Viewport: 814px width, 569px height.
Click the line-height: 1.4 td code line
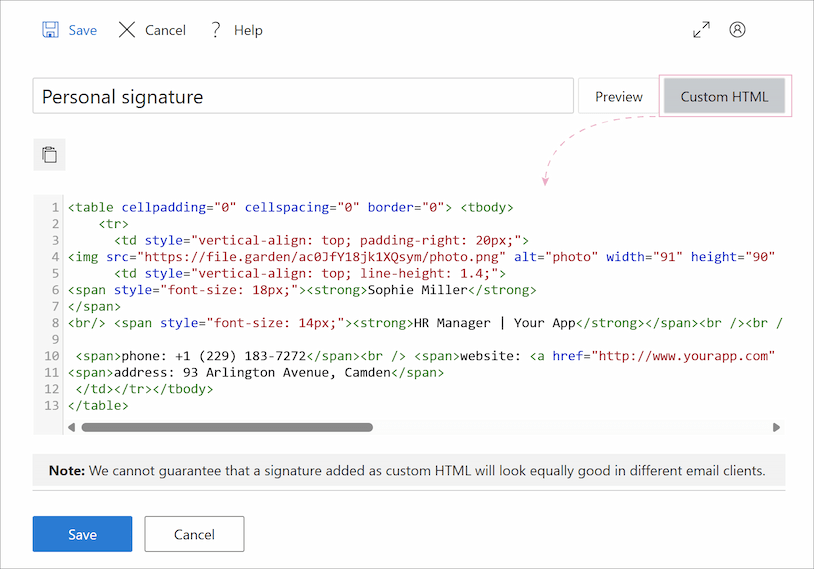pyautogui.click(x=310, y=273)
